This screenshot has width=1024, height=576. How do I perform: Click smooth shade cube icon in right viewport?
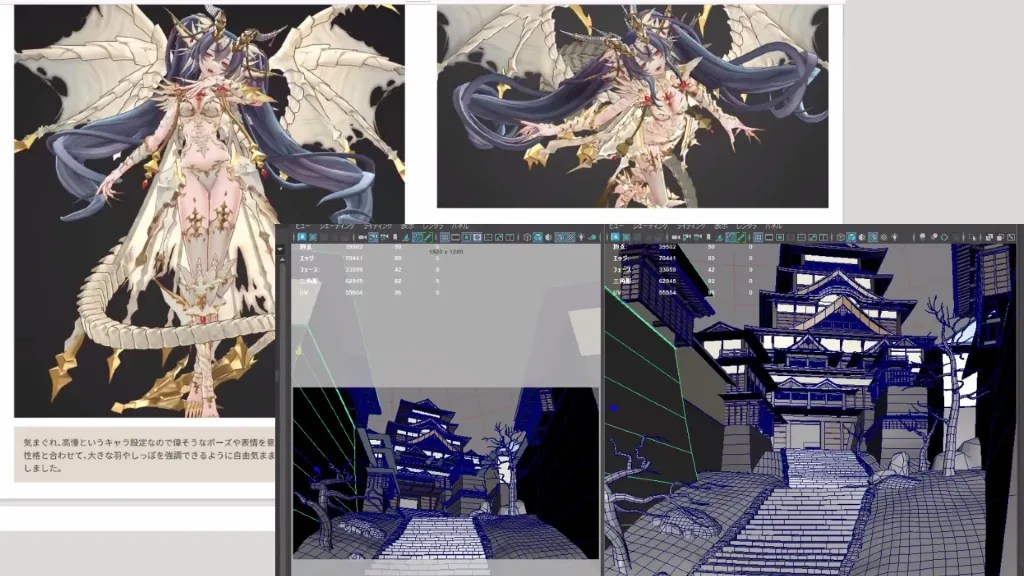point(851,237)
